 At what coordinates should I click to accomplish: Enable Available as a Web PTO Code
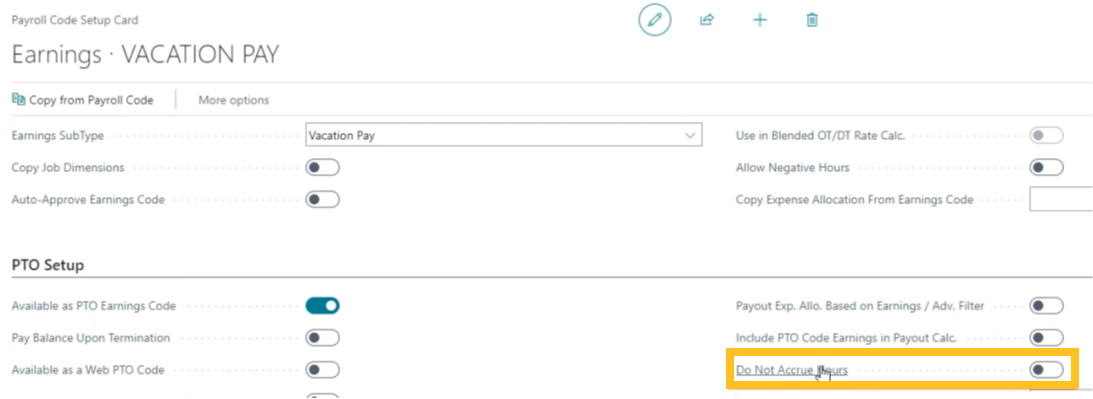tap(323, 370)
